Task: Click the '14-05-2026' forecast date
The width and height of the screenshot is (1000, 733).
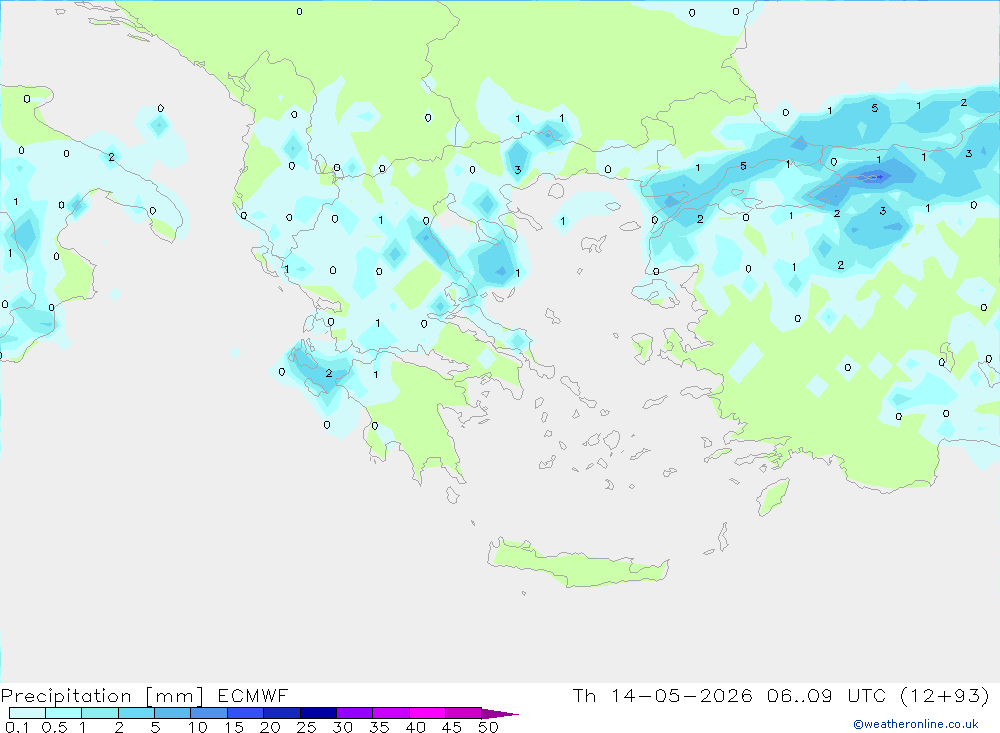Action: (682, 695)
